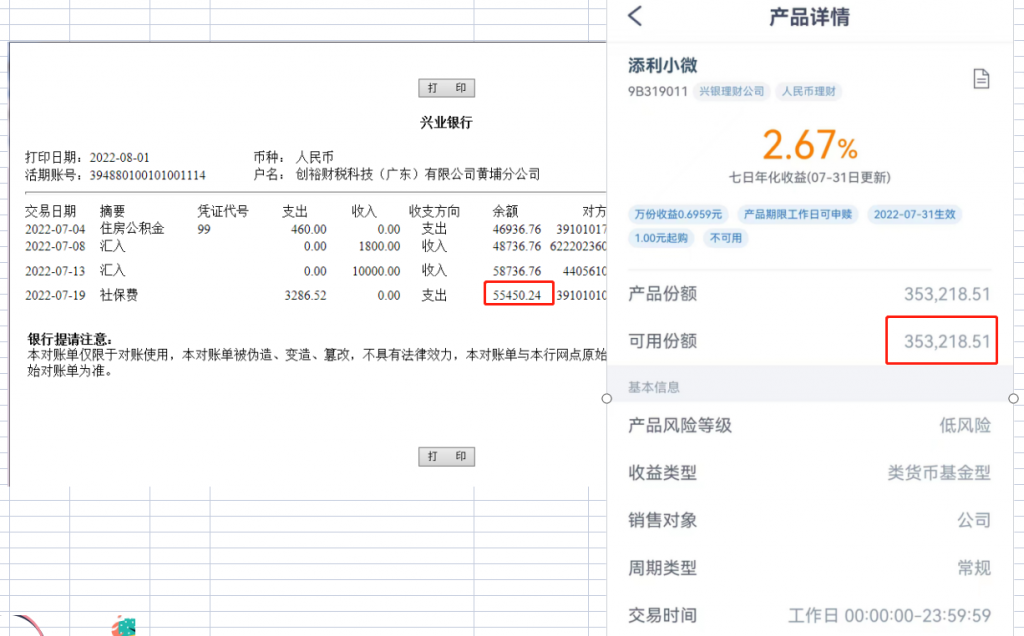1024x636 pixels.
Task: Select the 2022-07-19 transaction date
Action: click(55, 295)
